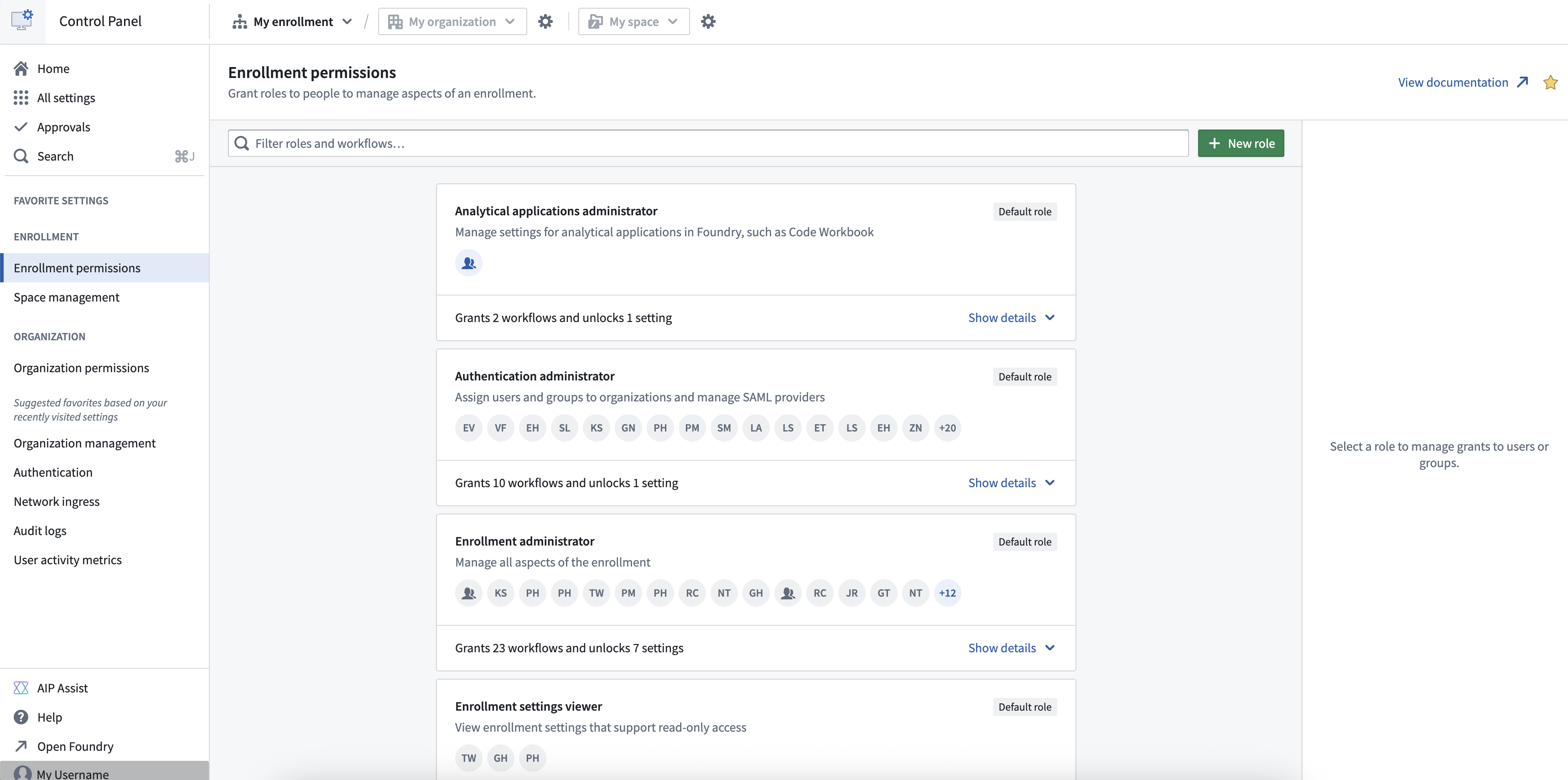Open organization settings gear after My organization
The height and width of the screenshot is (780, 1568).
(x=545, y=22)
